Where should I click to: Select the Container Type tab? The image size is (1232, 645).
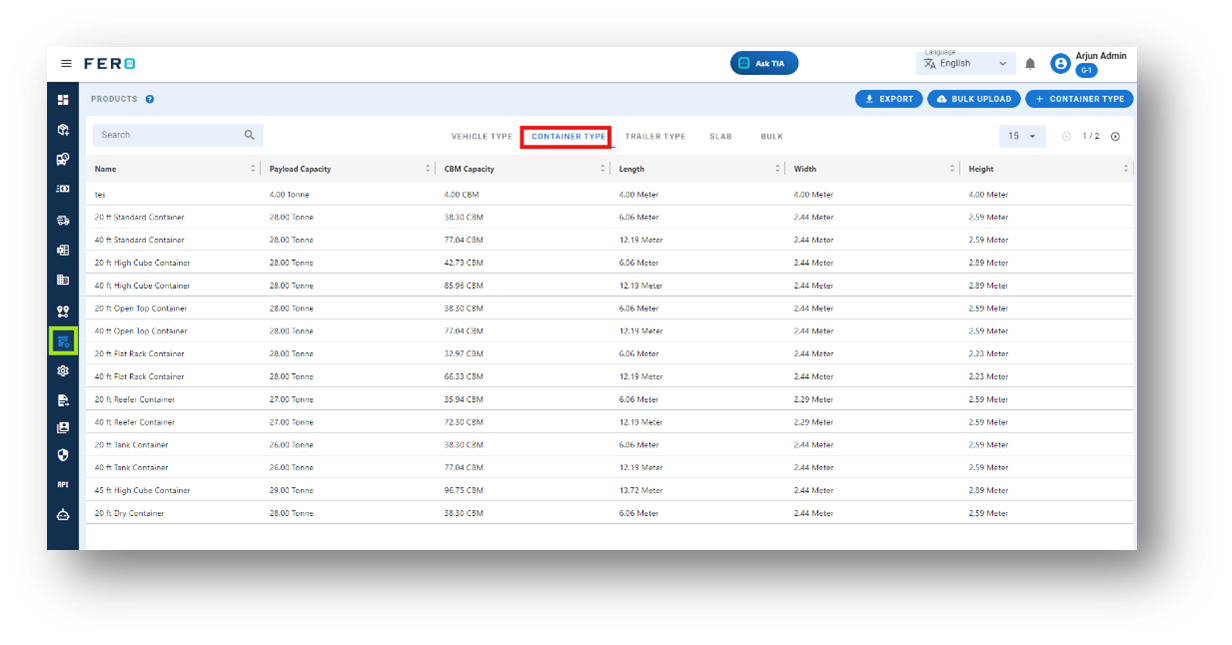point(568,136)
